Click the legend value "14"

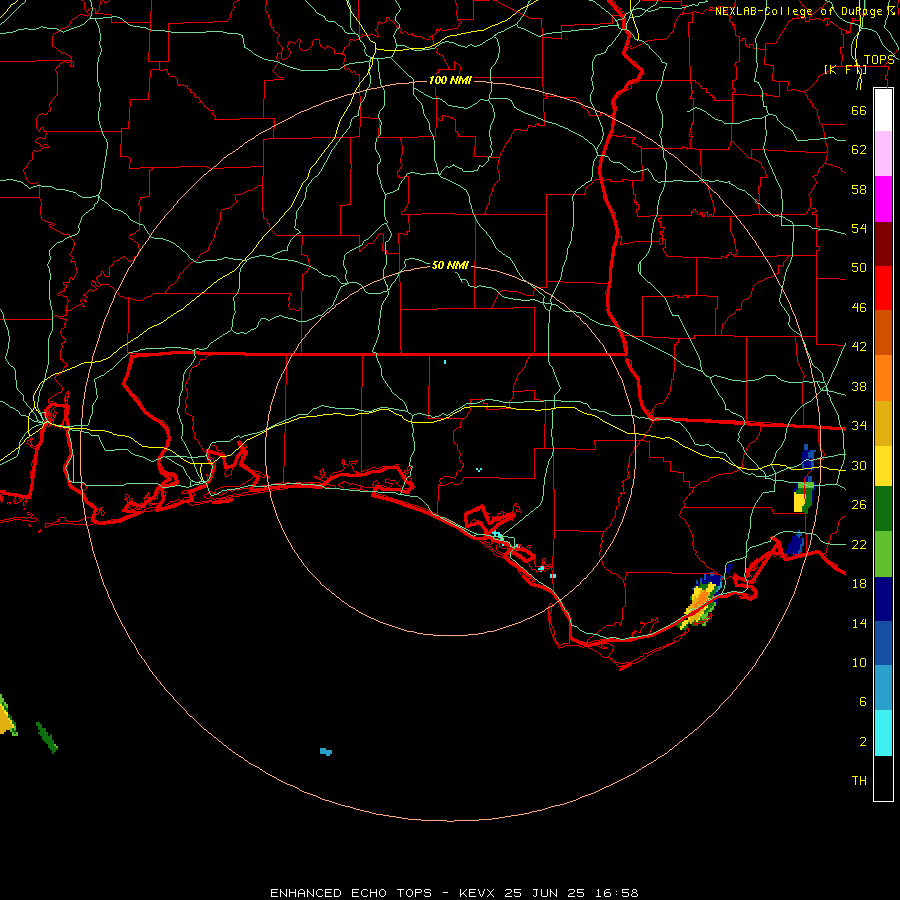pyautogui.click(x=859, y=623)
